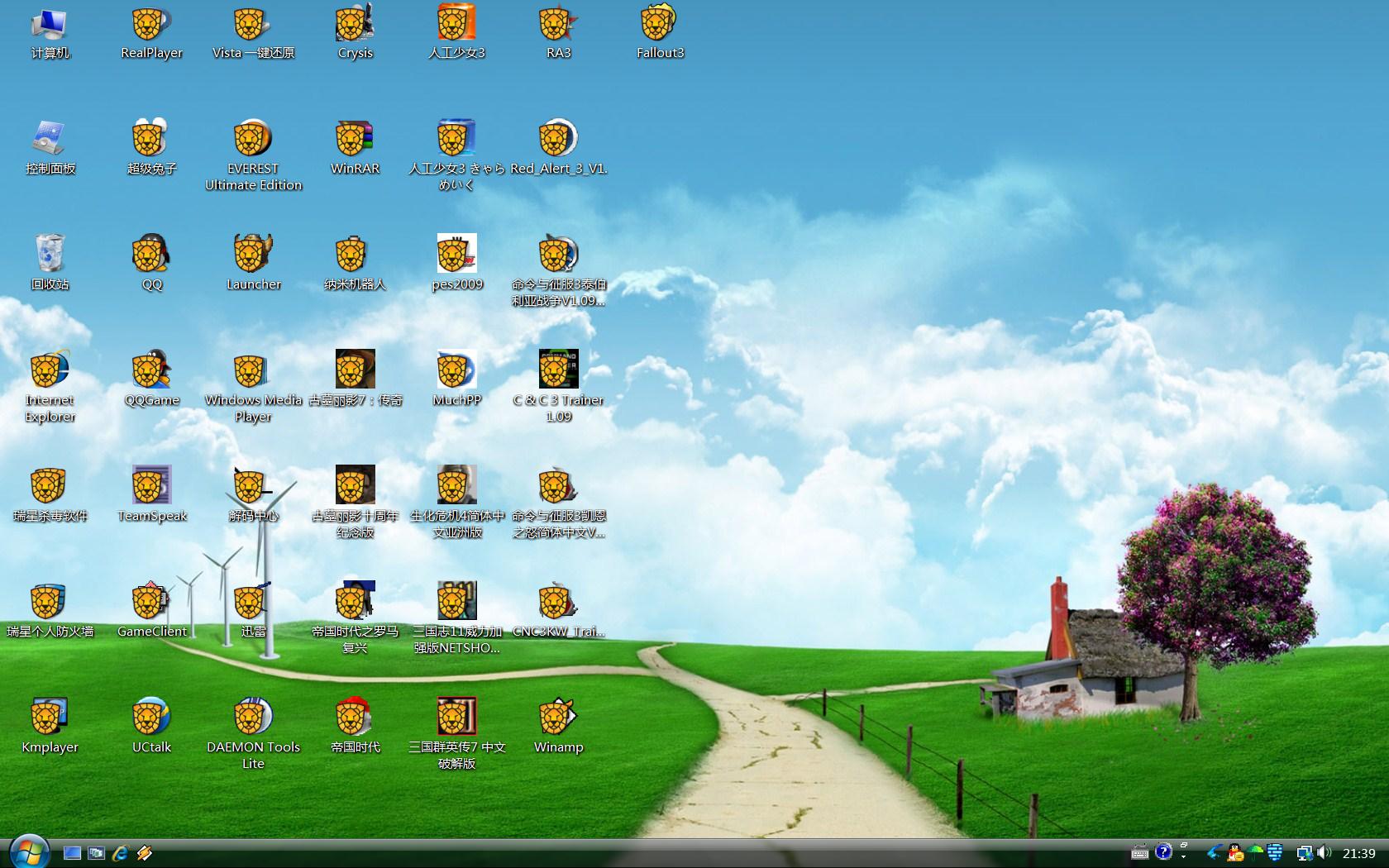Open the Windows Start menu orb
Screen dimensions: 1389x868
click(x=30, y=851)
